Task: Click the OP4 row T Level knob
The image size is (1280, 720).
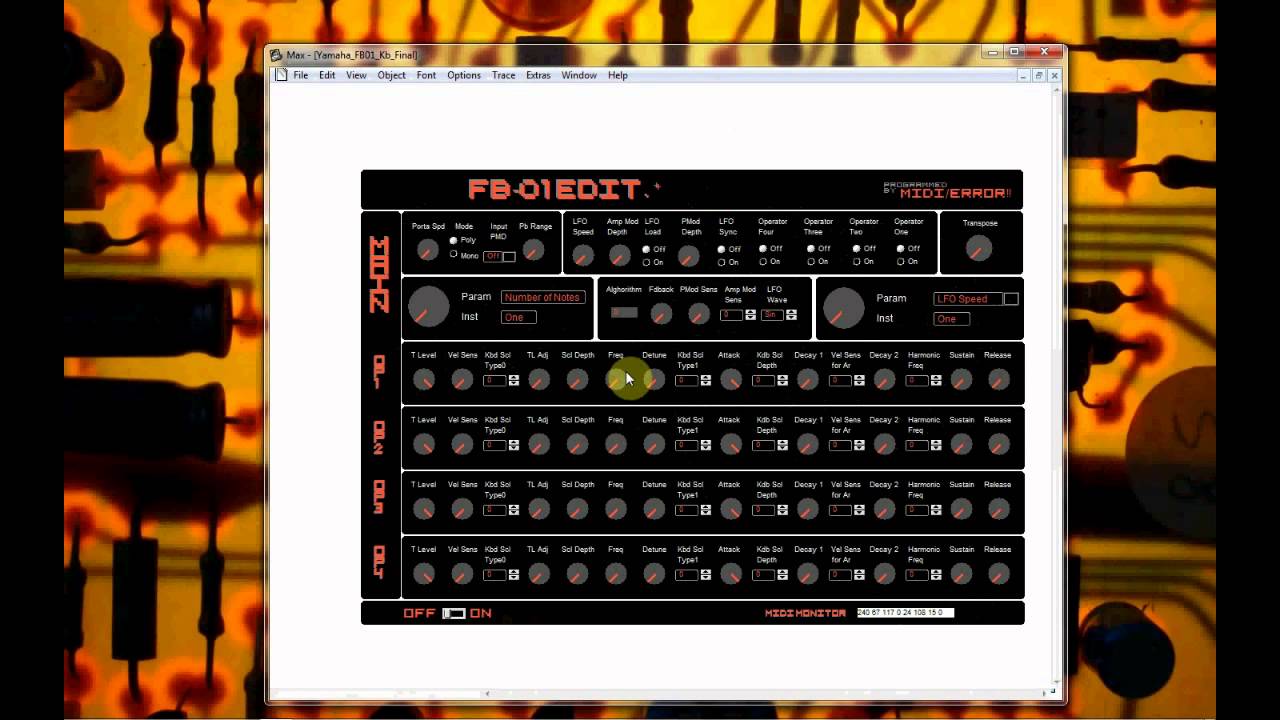Action: click(423, 574)
